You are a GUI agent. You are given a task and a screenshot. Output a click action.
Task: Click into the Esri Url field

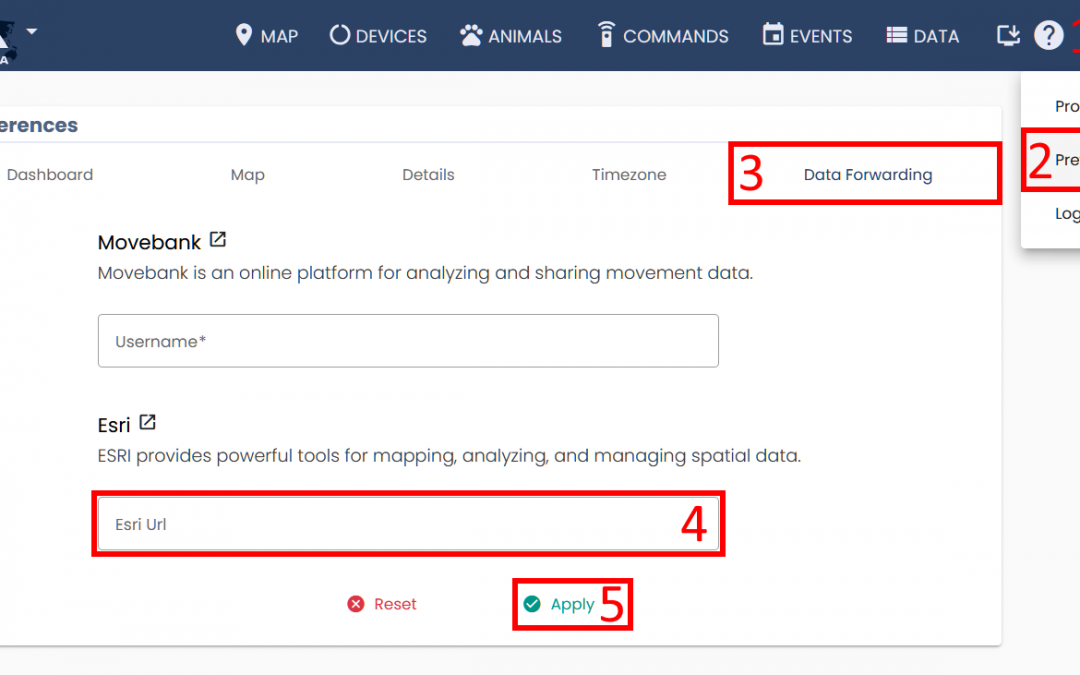(390, 524)
